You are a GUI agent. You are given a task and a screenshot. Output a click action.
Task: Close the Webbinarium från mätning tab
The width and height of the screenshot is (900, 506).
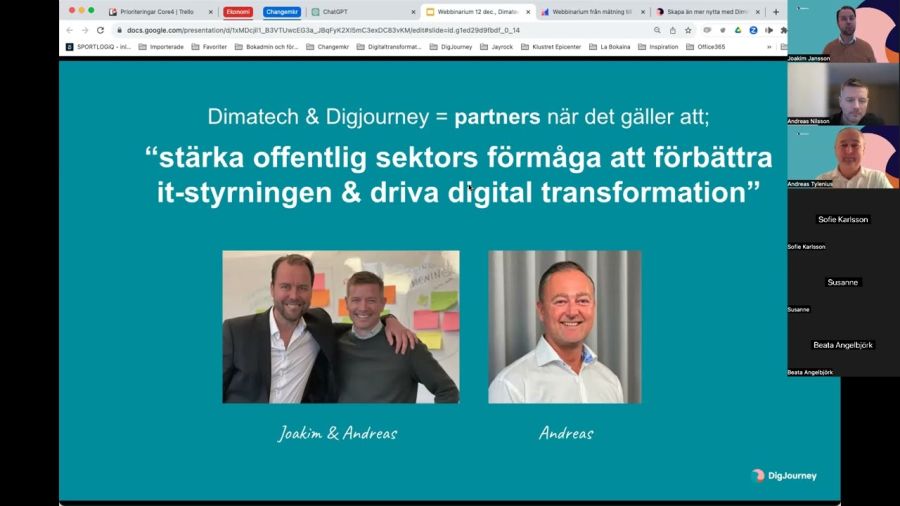(x=642, y=11)
